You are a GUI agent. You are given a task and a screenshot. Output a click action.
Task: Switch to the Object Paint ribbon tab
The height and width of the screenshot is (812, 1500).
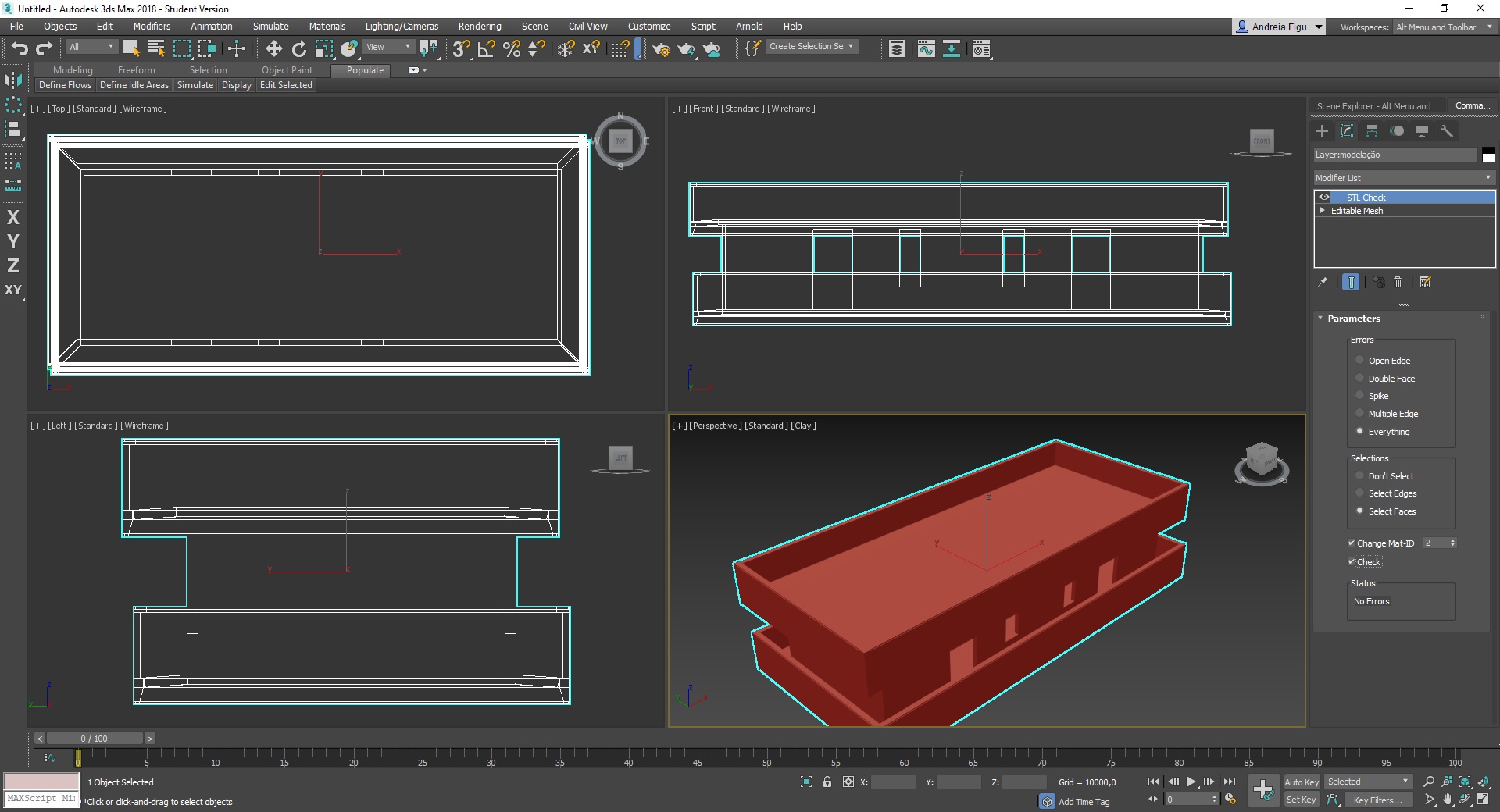click(287, 70)
